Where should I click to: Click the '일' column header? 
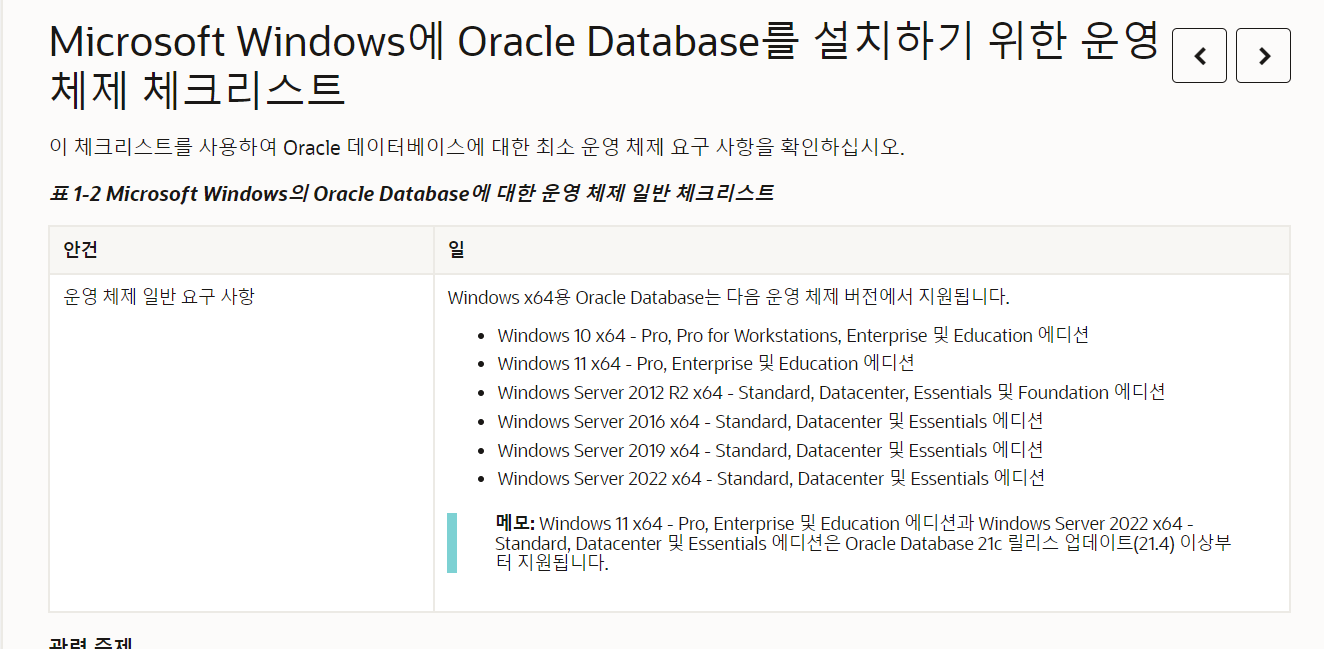click(x=862, y=250)
